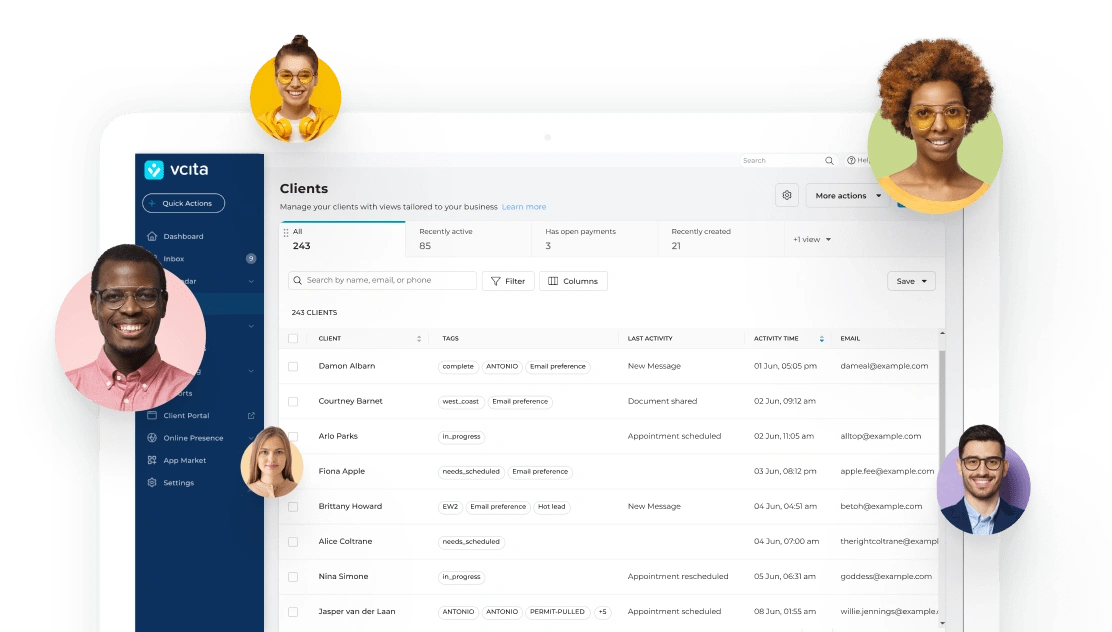Check the checkbox for Damon Albarn's row

(292, 366)
